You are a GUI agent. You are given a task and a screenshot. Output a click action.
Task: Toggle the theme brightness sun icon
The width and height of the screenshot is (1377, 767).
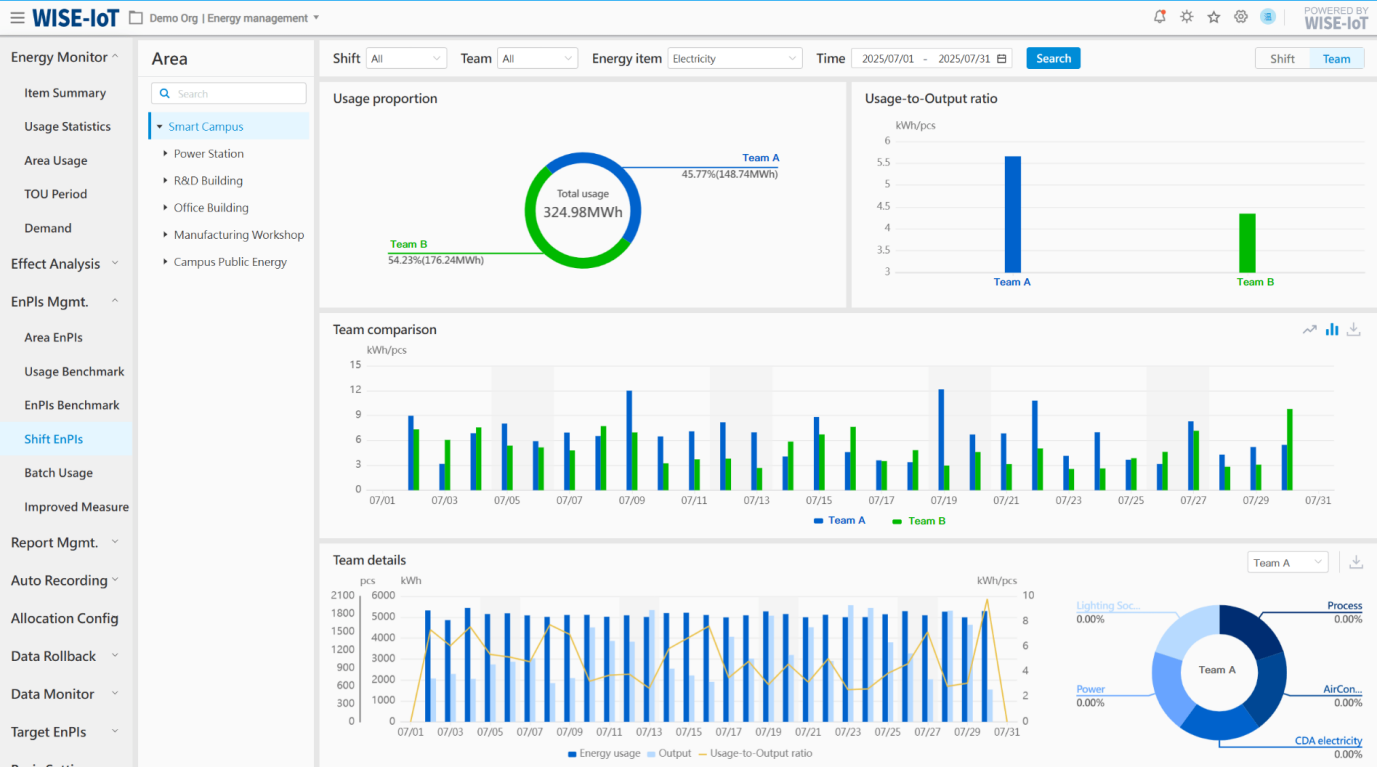[1186, 17]
